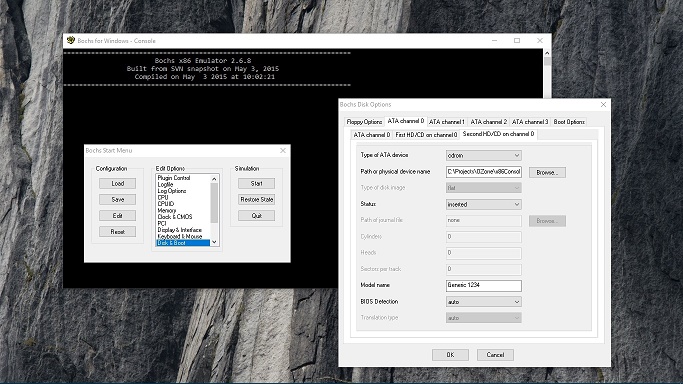Select Log Options in Edit Options list
The height and width of the screenshot is (384, 683).
pos(183,191)
